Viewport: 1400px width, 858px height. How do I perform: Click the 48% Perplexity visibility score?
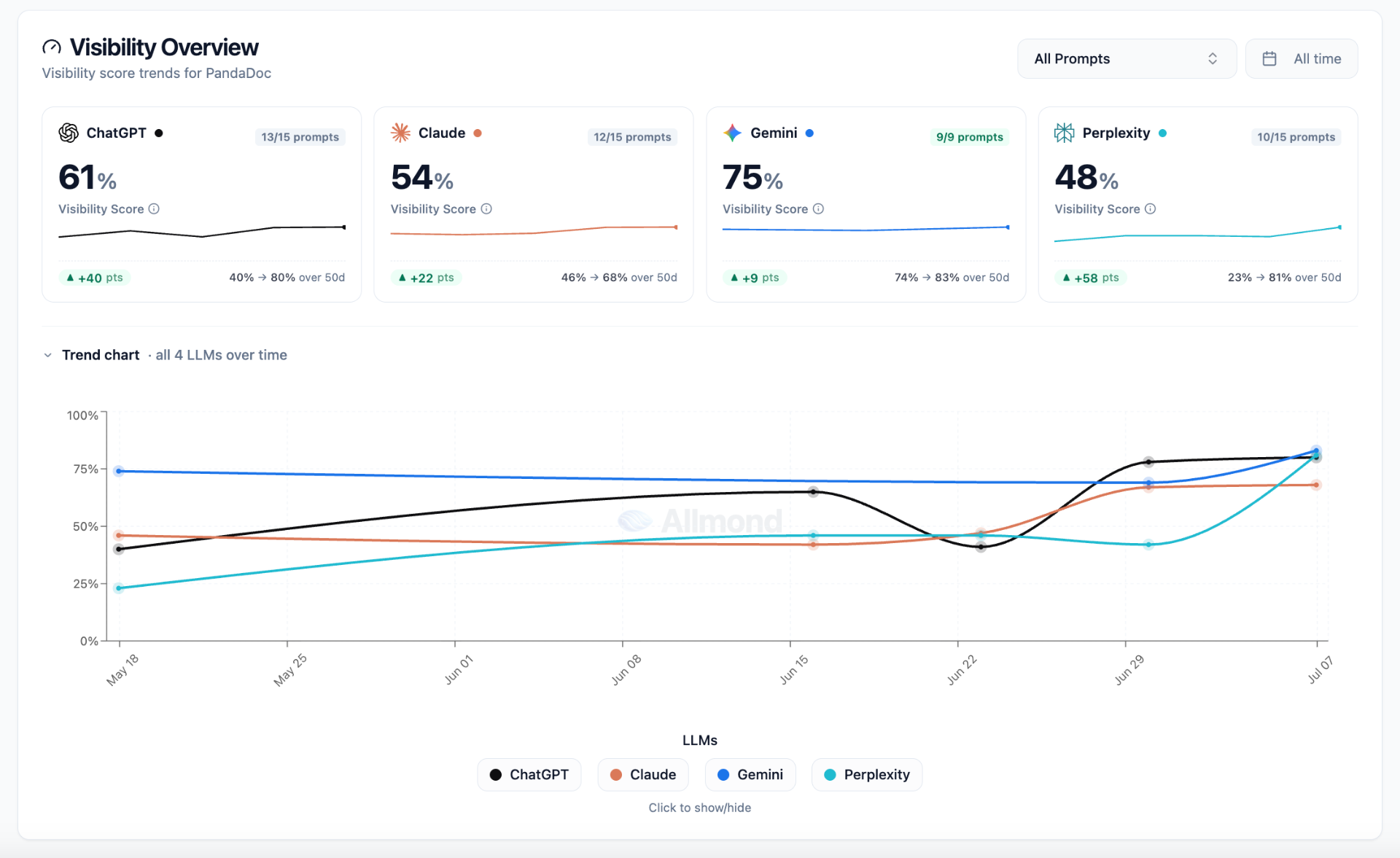coord(1086,178)
